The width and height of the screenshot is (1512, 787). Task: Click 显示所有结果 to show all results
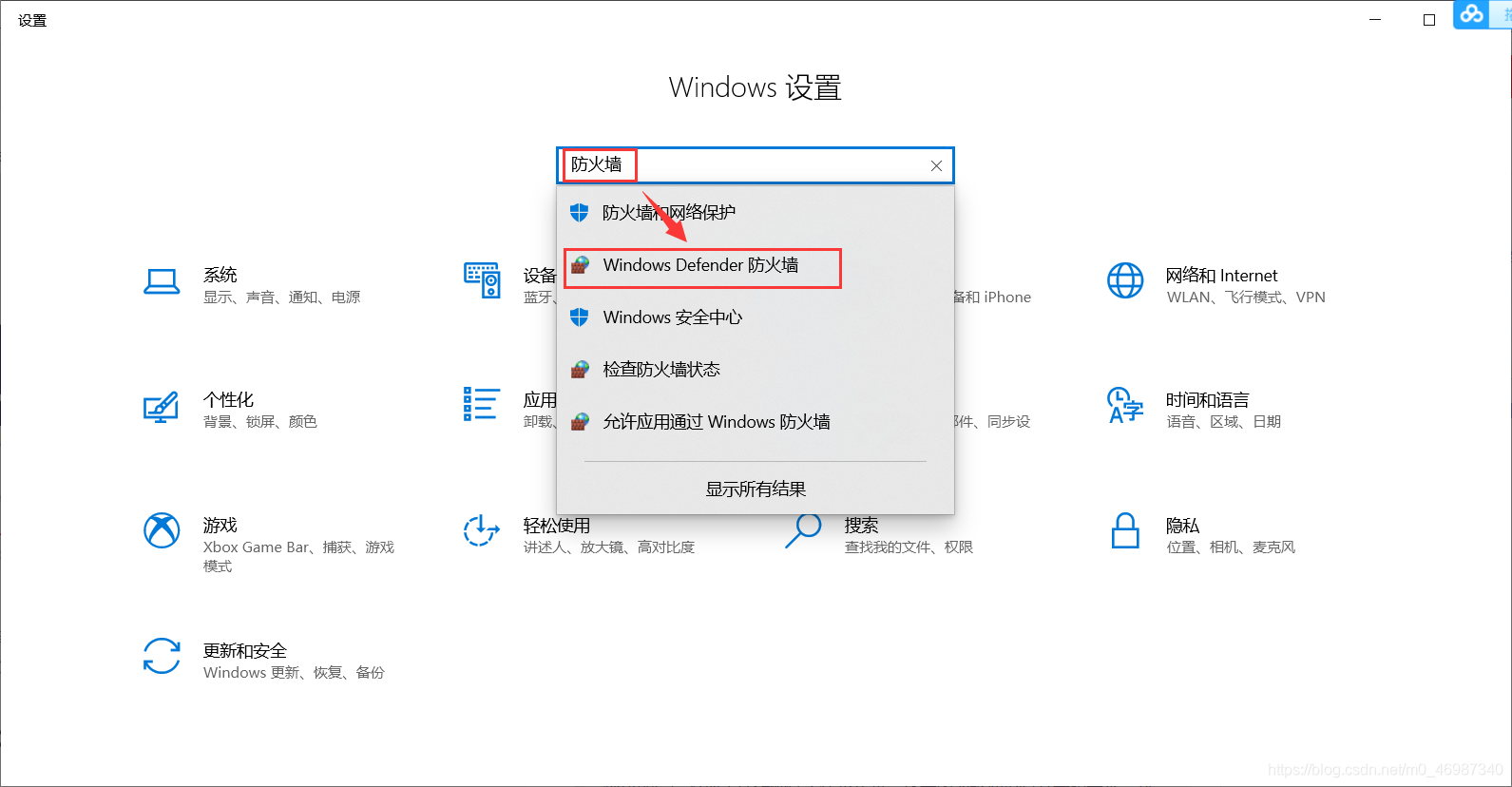(756, 489)
